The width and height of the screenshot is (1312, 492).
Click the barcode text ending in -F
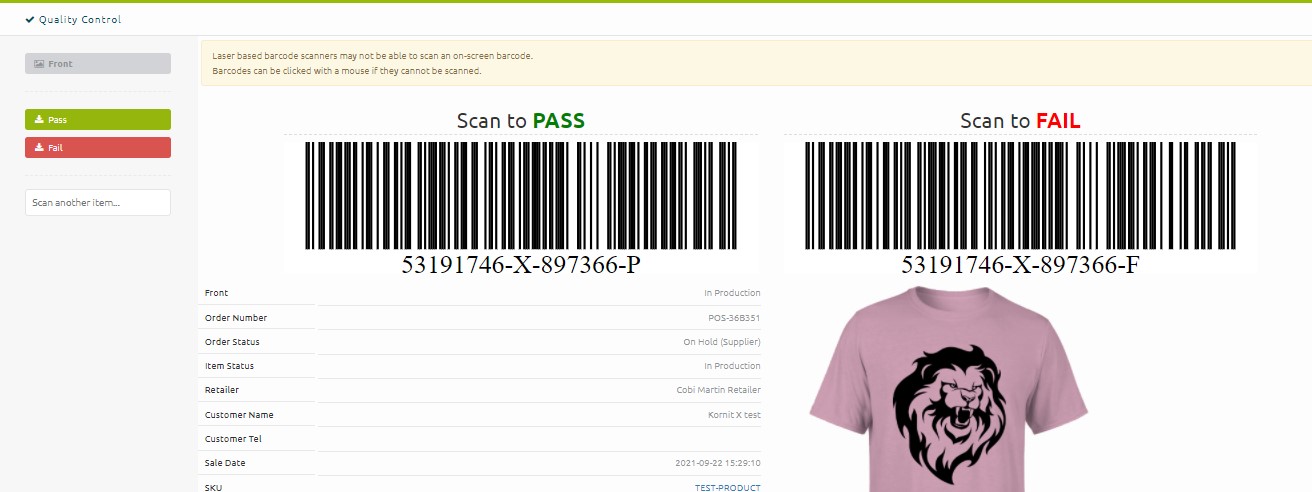(1021, 265)
